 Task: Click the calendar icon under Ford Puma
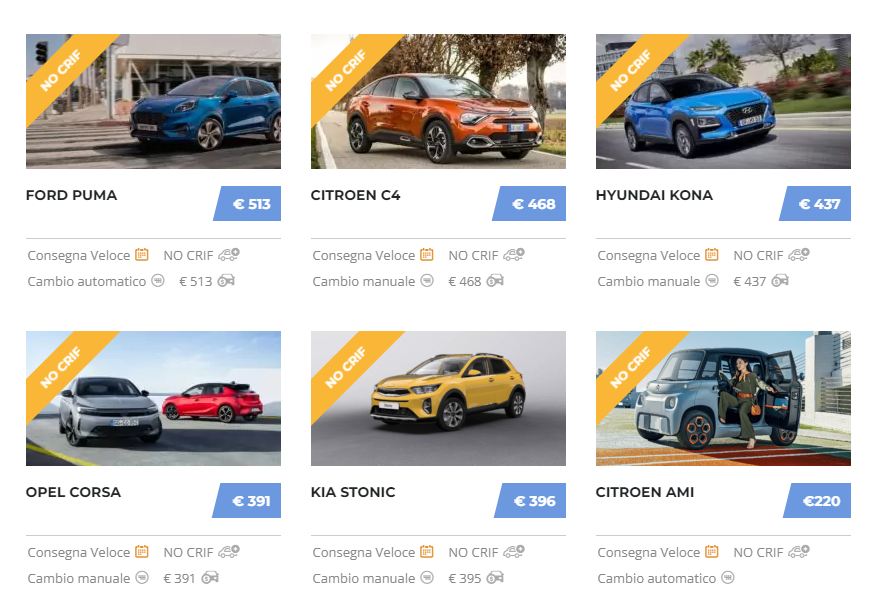coord(142,255)
